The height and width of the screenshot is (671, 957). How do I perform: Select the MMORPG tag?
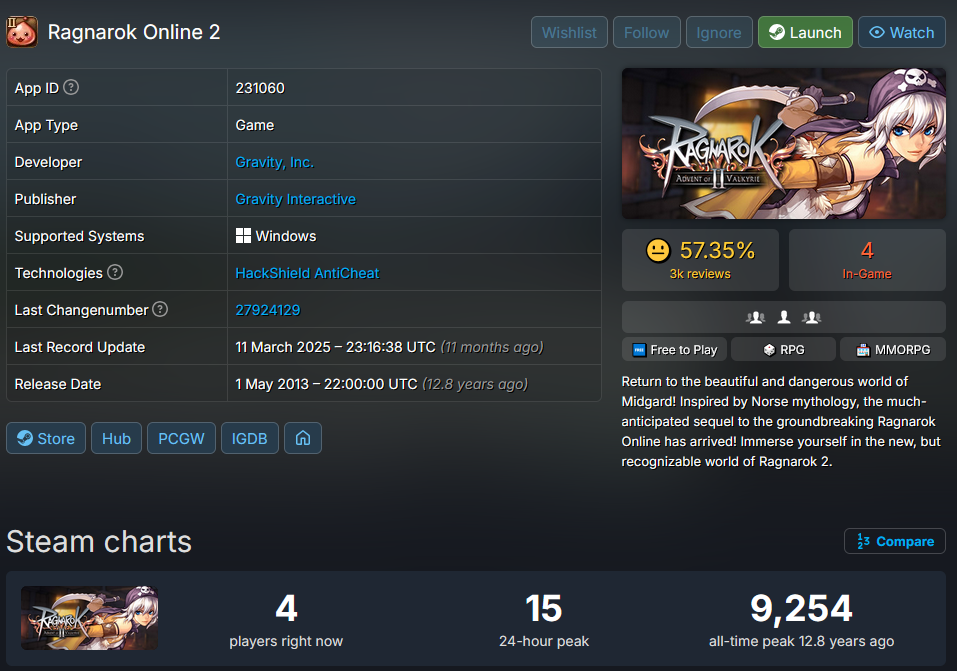click(x=893, y=349)
